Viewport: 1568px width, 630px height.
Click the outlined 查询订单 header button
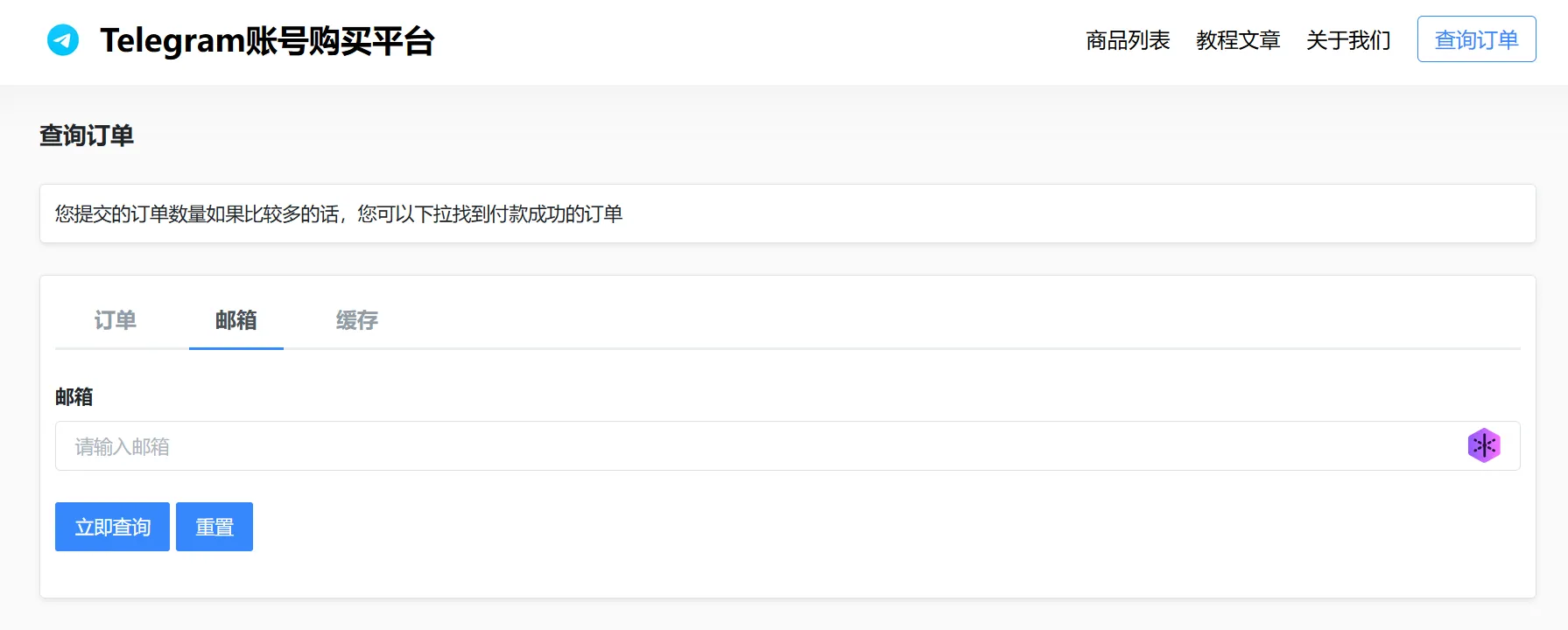pyautogui.click(x=1476, y=39)
